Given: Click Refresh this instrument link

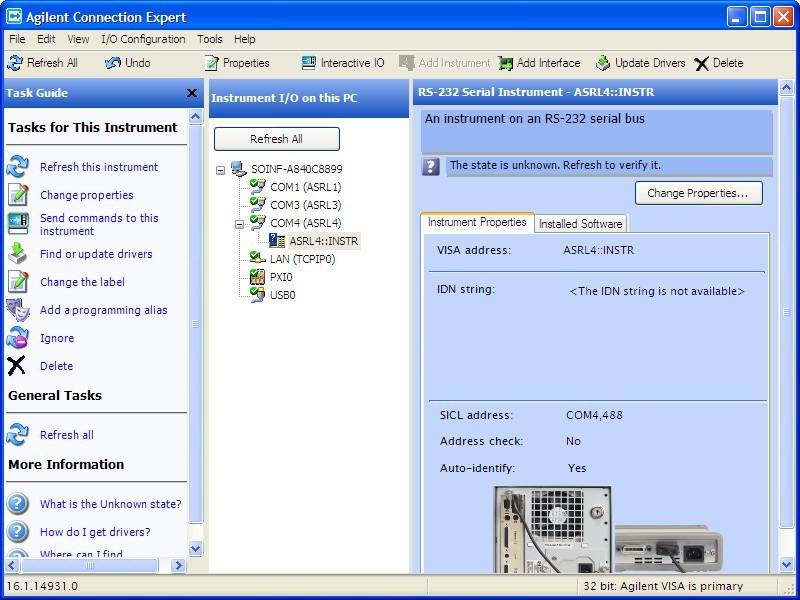Looking at the screenshot, I should pyautogui.click(x=99, y=167).
